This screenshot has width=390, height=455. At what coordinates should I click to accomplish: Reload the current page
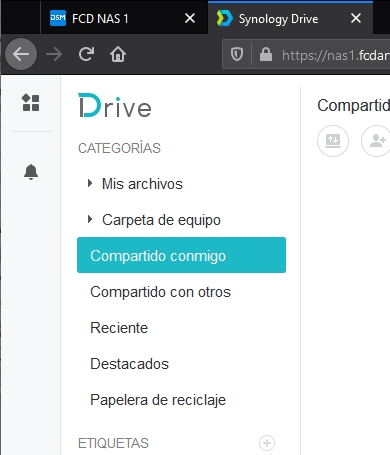tap(86, 54)
